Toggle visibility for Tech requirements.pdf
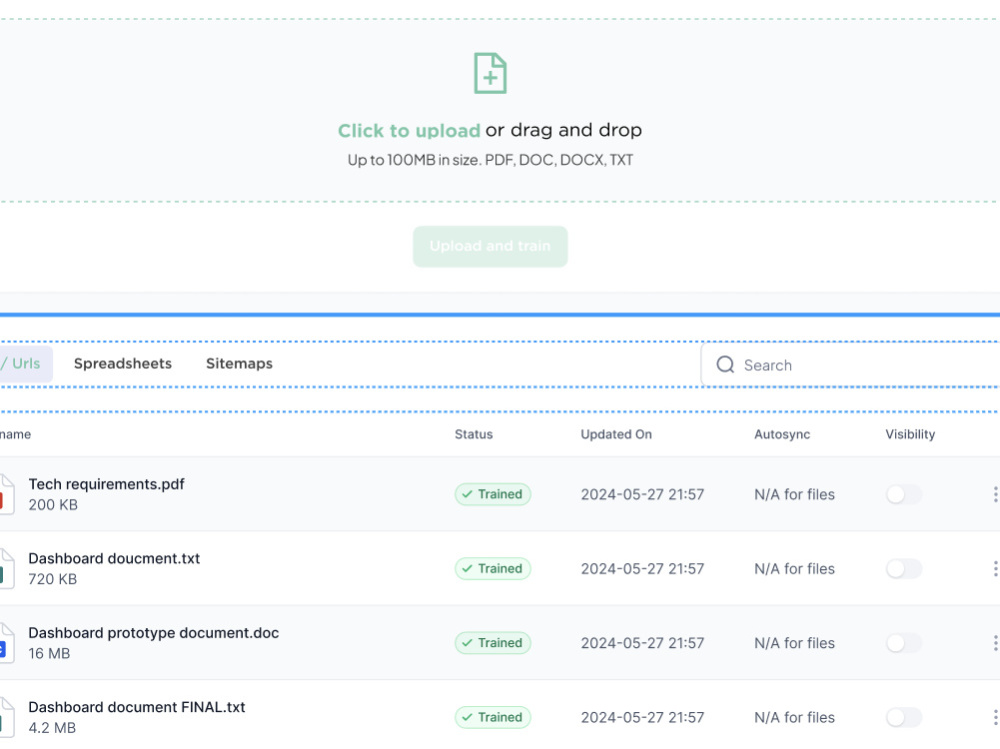This screenshot has width=1000, height=749. tap(903, 494)
